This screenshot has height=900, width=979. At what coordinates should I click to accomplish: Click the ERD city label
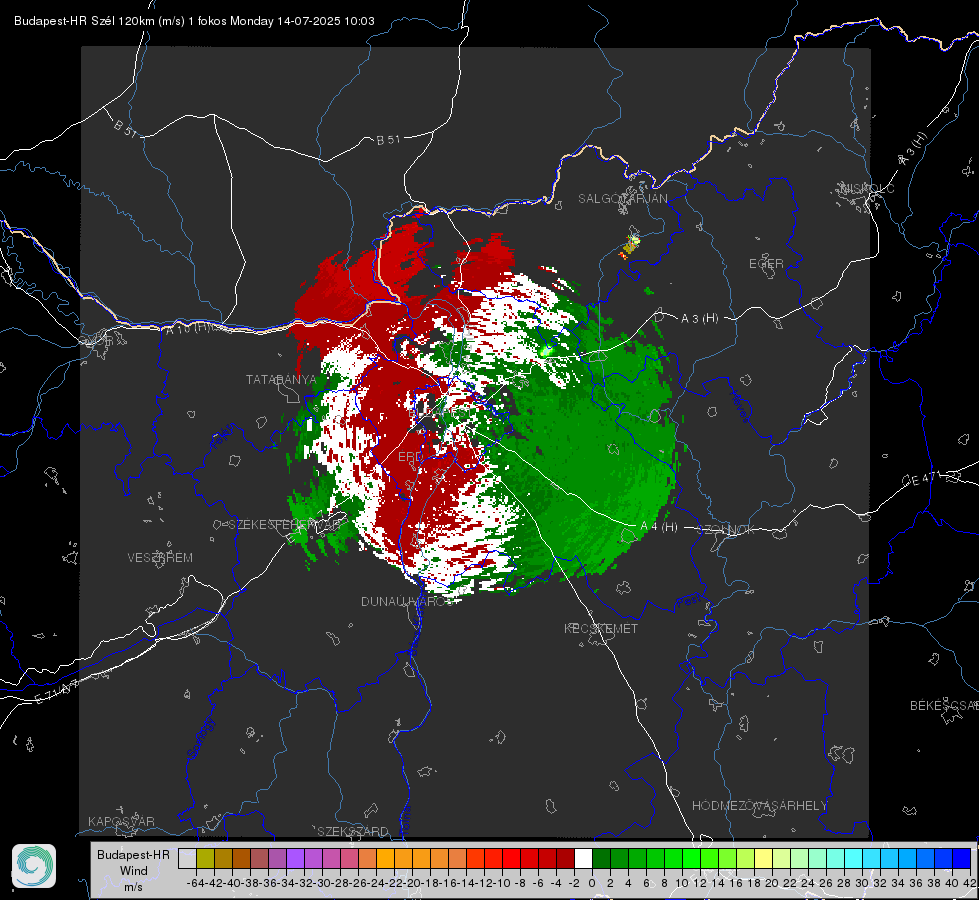coord(410,457)
